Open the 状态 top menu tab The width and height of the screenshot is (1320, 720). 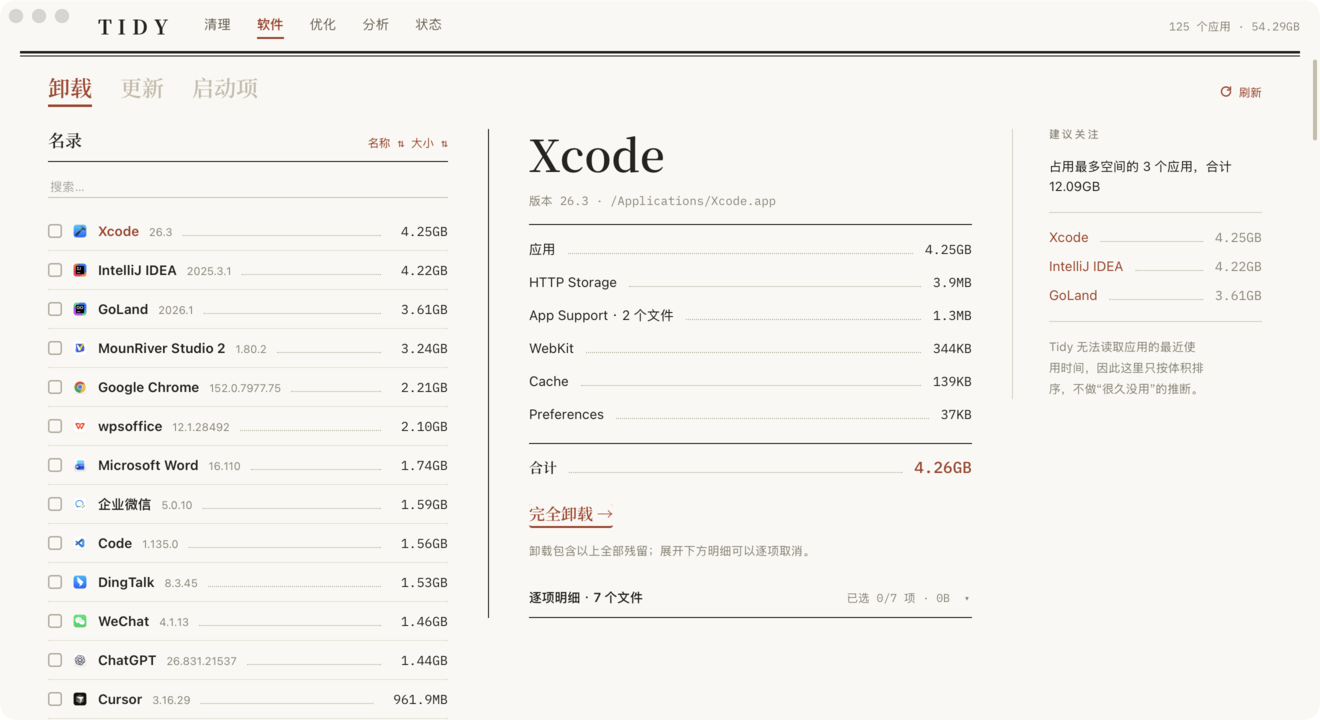click(x=429, y=25)
